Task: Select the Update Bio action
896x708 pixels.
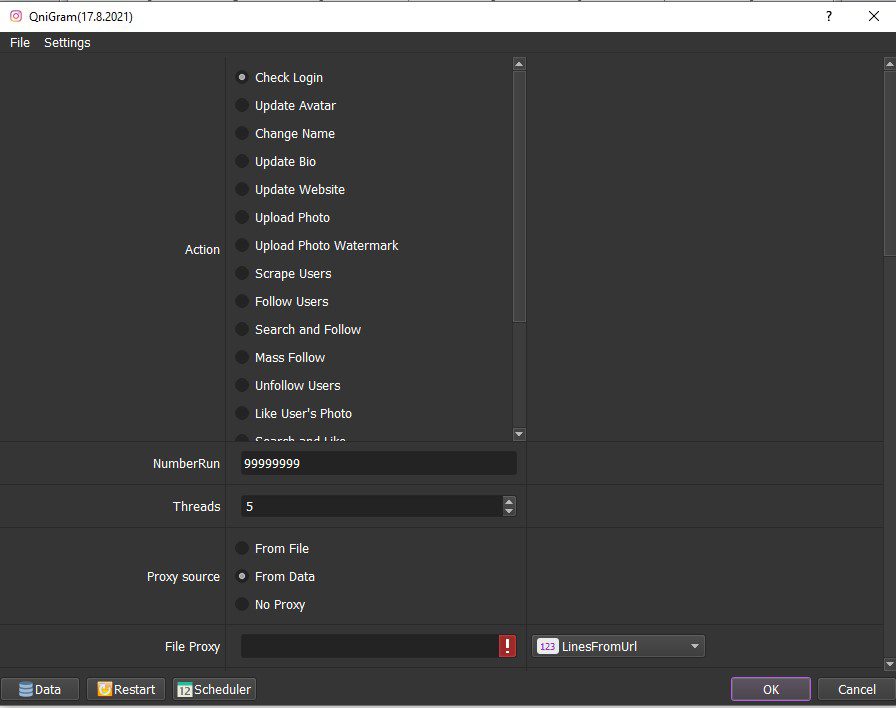Action: (276, 161)
